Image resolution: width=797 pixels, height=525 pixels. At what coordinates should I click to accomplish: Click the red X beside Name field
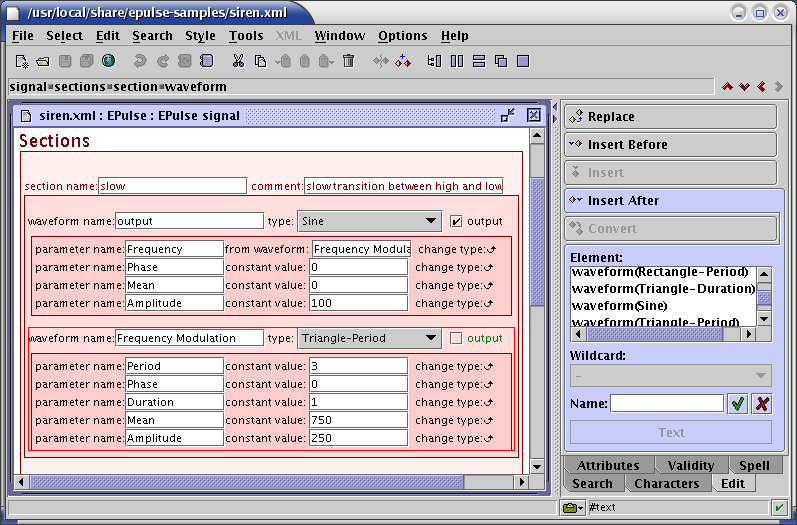[x=762, y=404]
